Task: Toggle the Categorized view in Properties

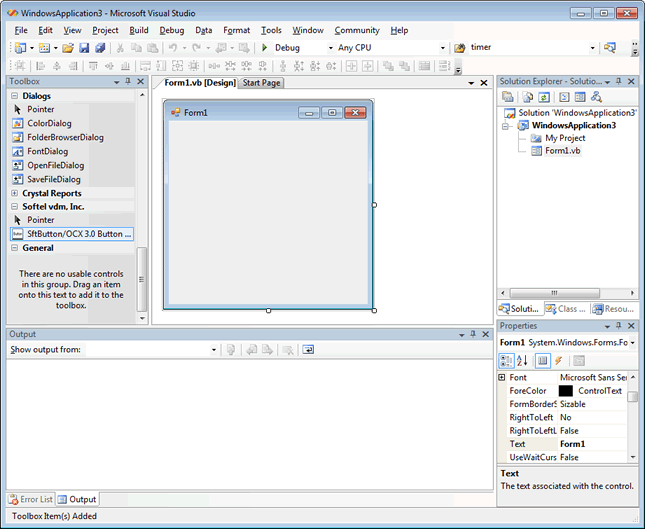Action: (x=507, y=360)
